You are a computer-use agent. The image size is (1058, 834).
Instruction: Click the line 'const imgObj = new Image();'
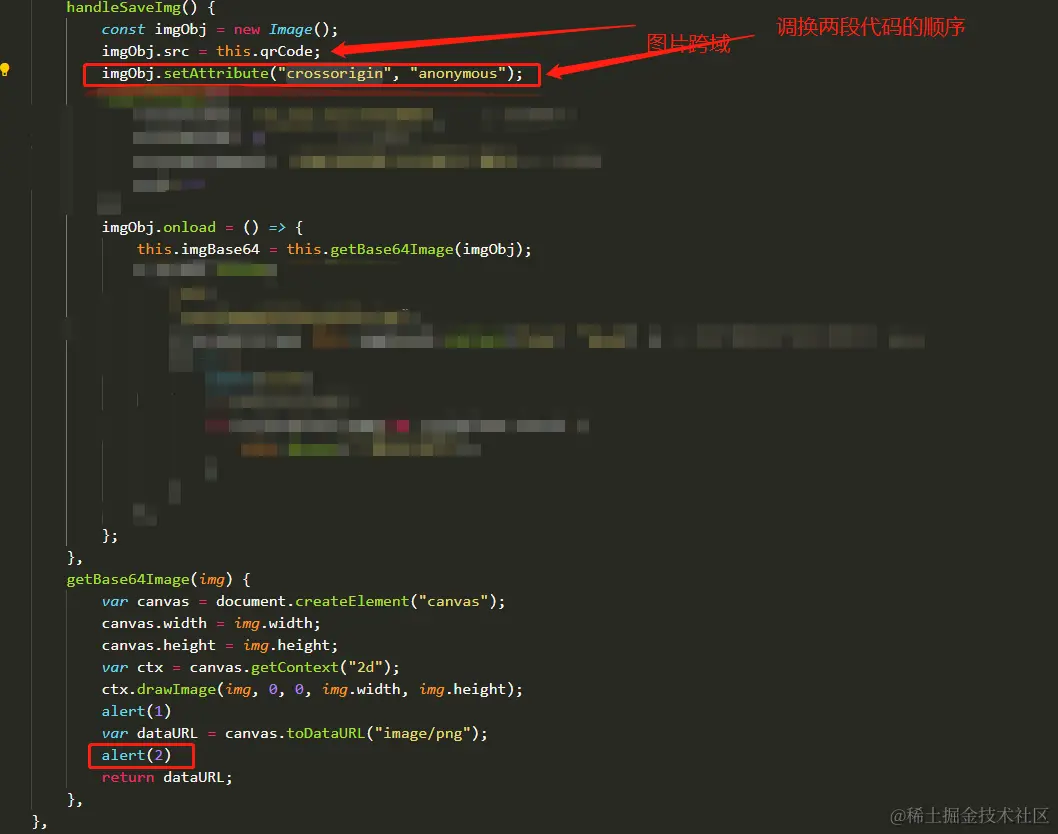[x=219, y=30]
